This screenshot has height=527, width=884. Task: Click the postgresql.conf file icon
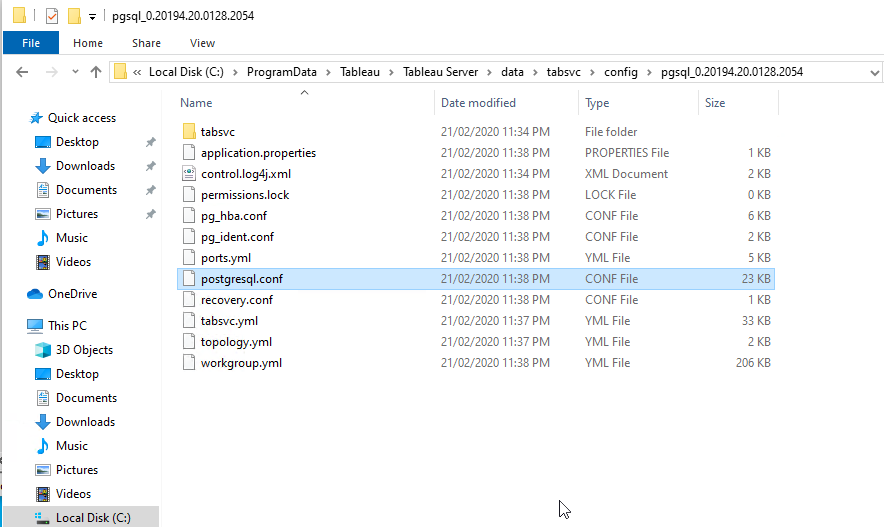click(189, 278)
